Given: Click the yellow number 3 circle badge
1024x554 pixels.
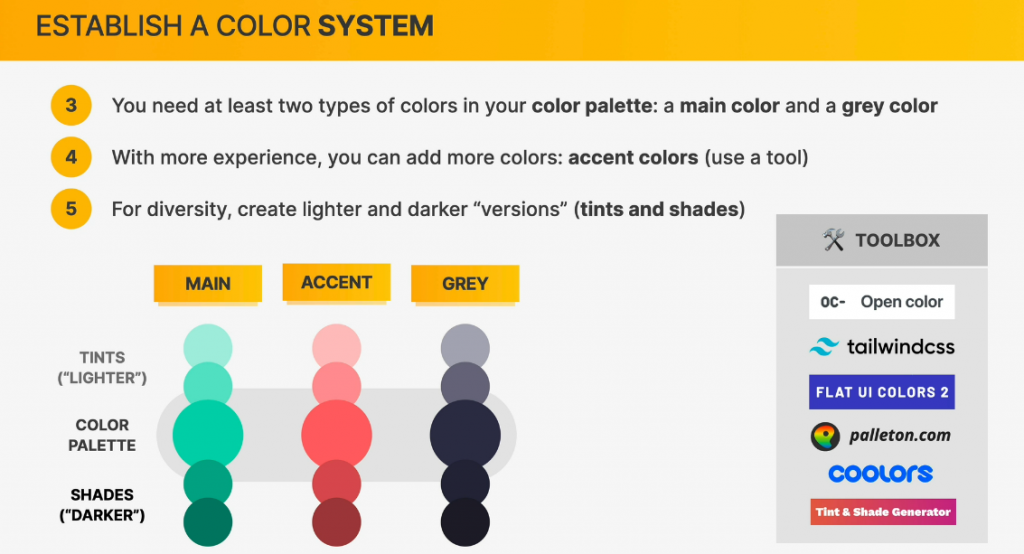Looking at the screenshot, I should [x=71, y=105].
